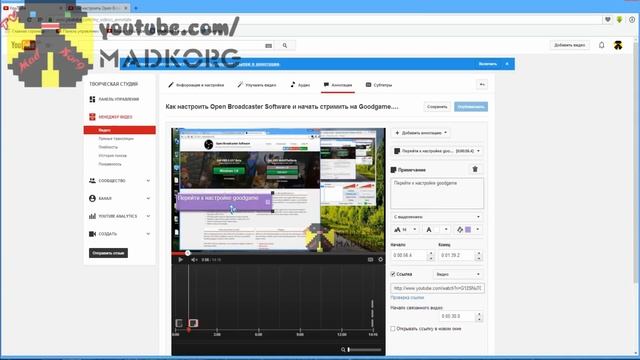Click the search magnifier button

pos(285,46)
